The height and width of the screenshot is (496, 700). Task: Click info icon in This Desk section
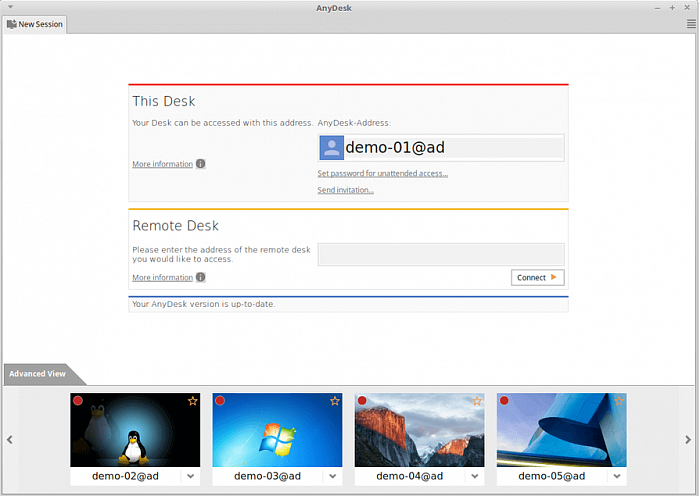[x=201, y=164]
